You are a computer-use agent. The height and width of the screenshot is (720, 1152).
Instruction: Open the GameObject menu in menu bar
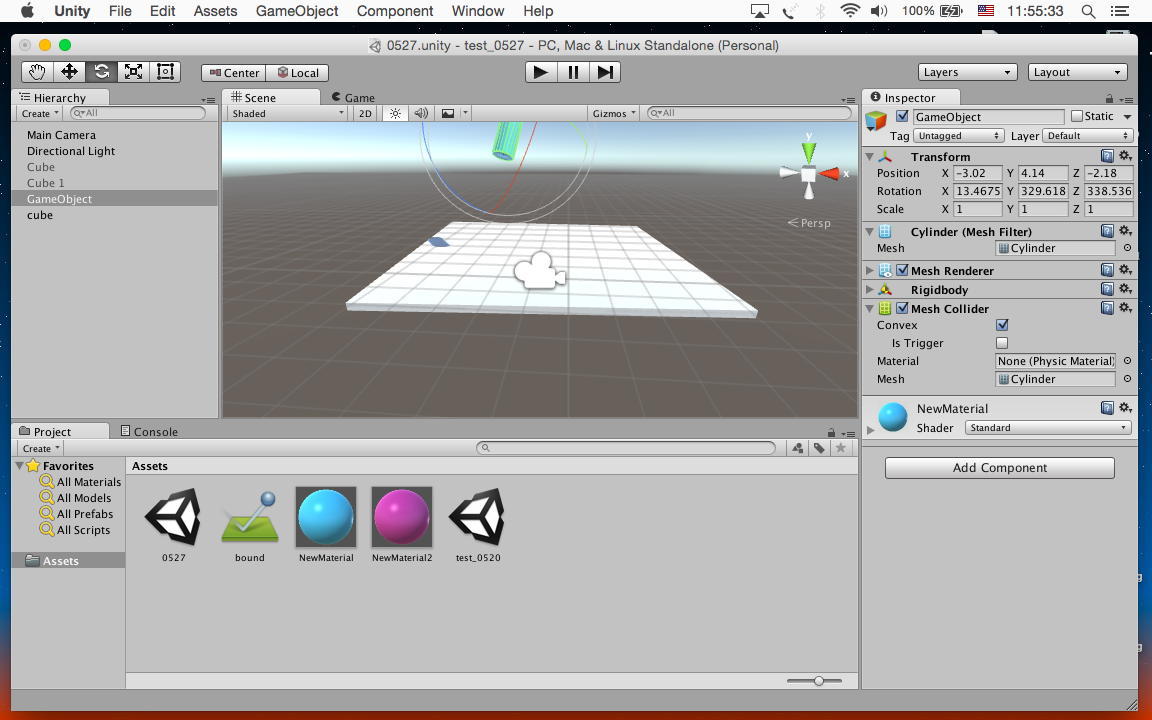[x=297, y=11]
